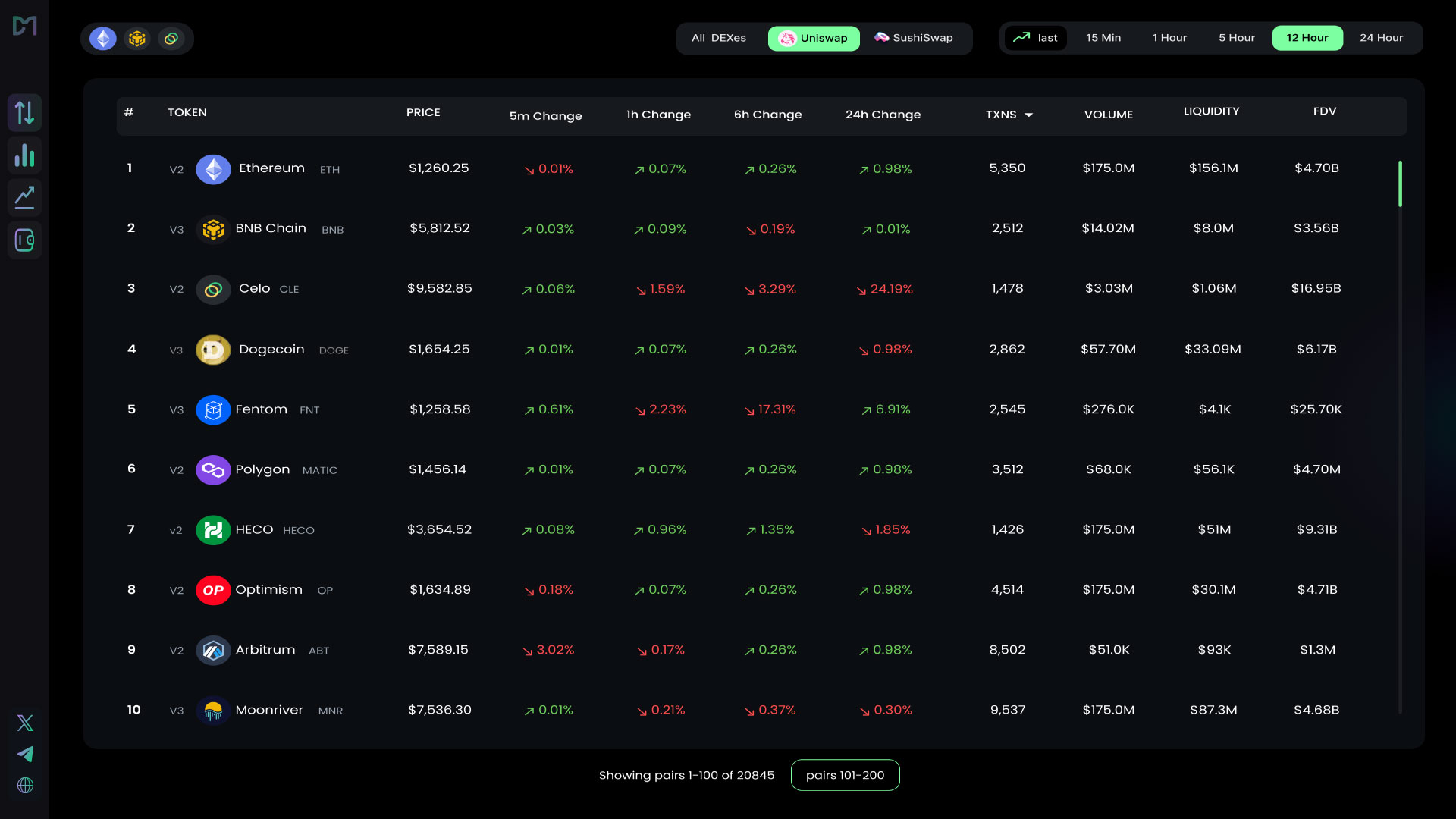Click the 3.02% 5m change for Arbitrum

point(548,650)
